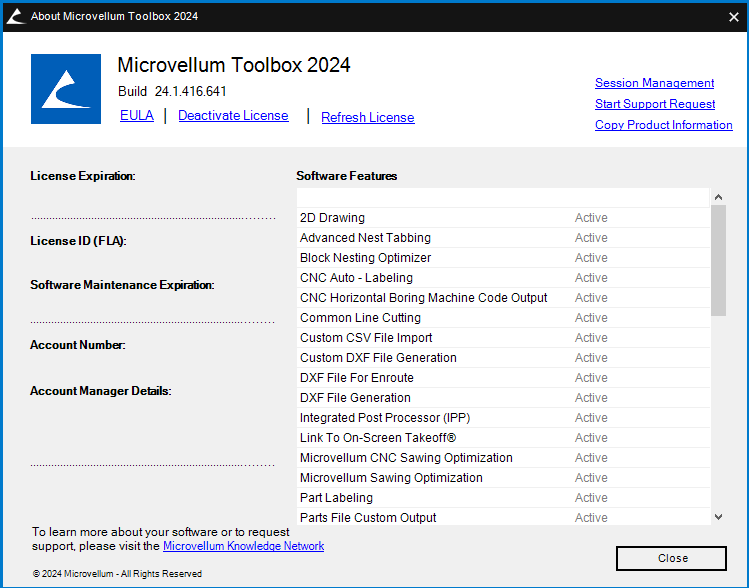Screen dimensions: 749x588
Task: Select Microvellum Sawing Optimization row
Action: (503, 478)
